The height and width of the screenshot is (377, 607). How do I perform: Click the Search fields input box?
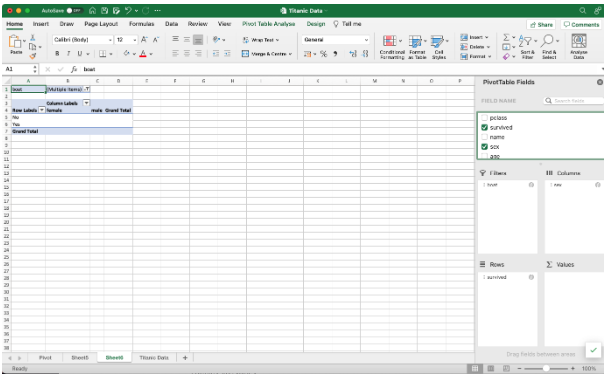pos(574,101)
